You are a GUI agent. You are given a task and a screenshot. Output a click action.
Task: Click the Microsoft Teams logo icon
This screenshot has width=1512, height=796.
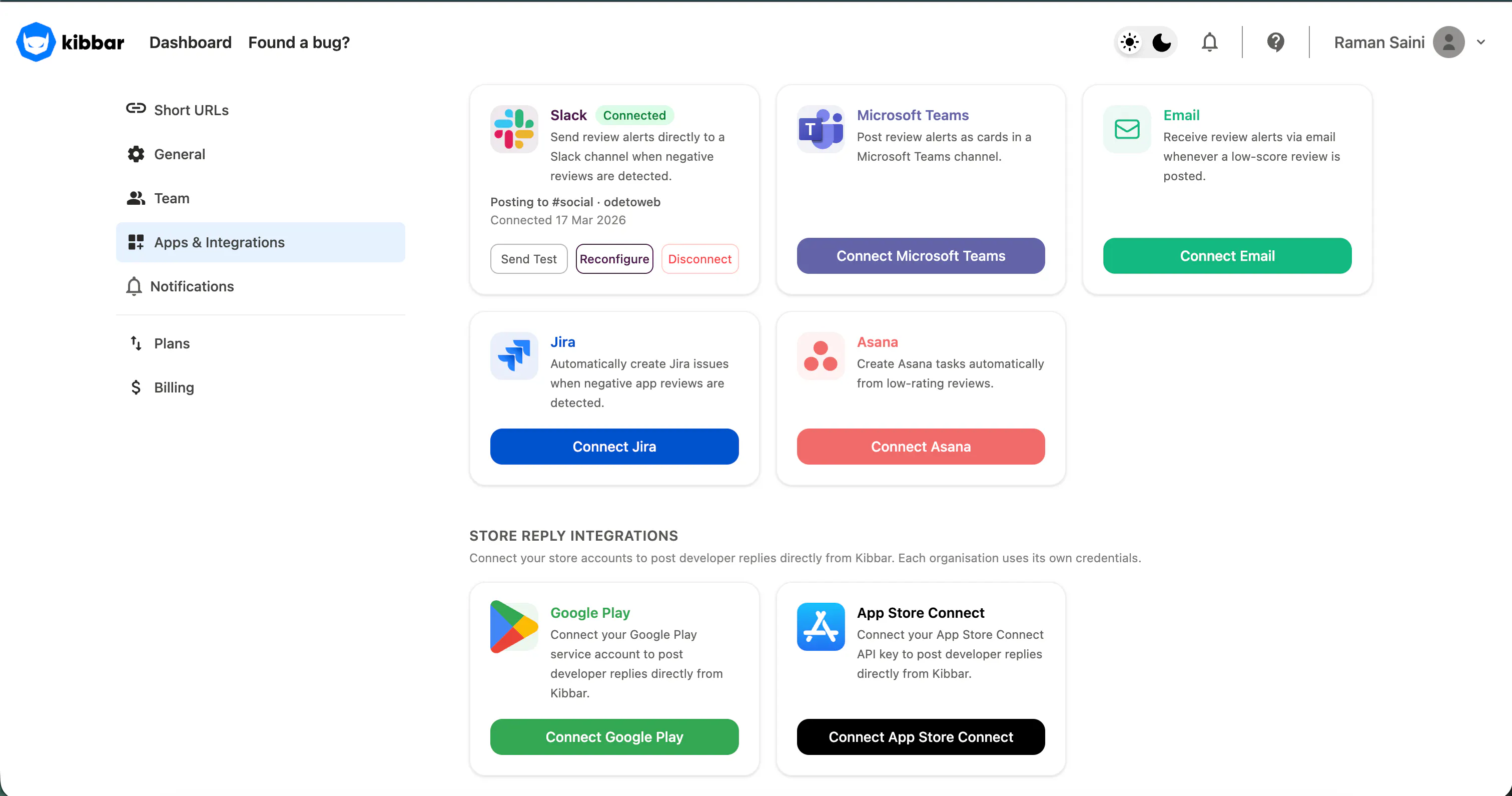(x=821, y=129)
